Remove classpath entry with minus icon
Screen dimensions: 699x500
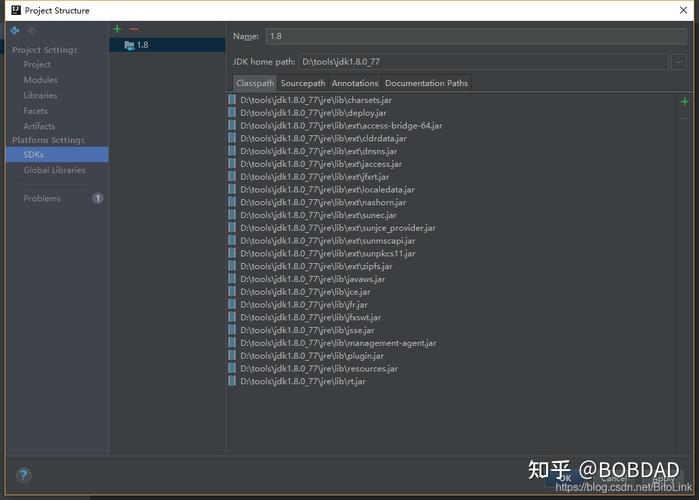click(x=684, y=119)
